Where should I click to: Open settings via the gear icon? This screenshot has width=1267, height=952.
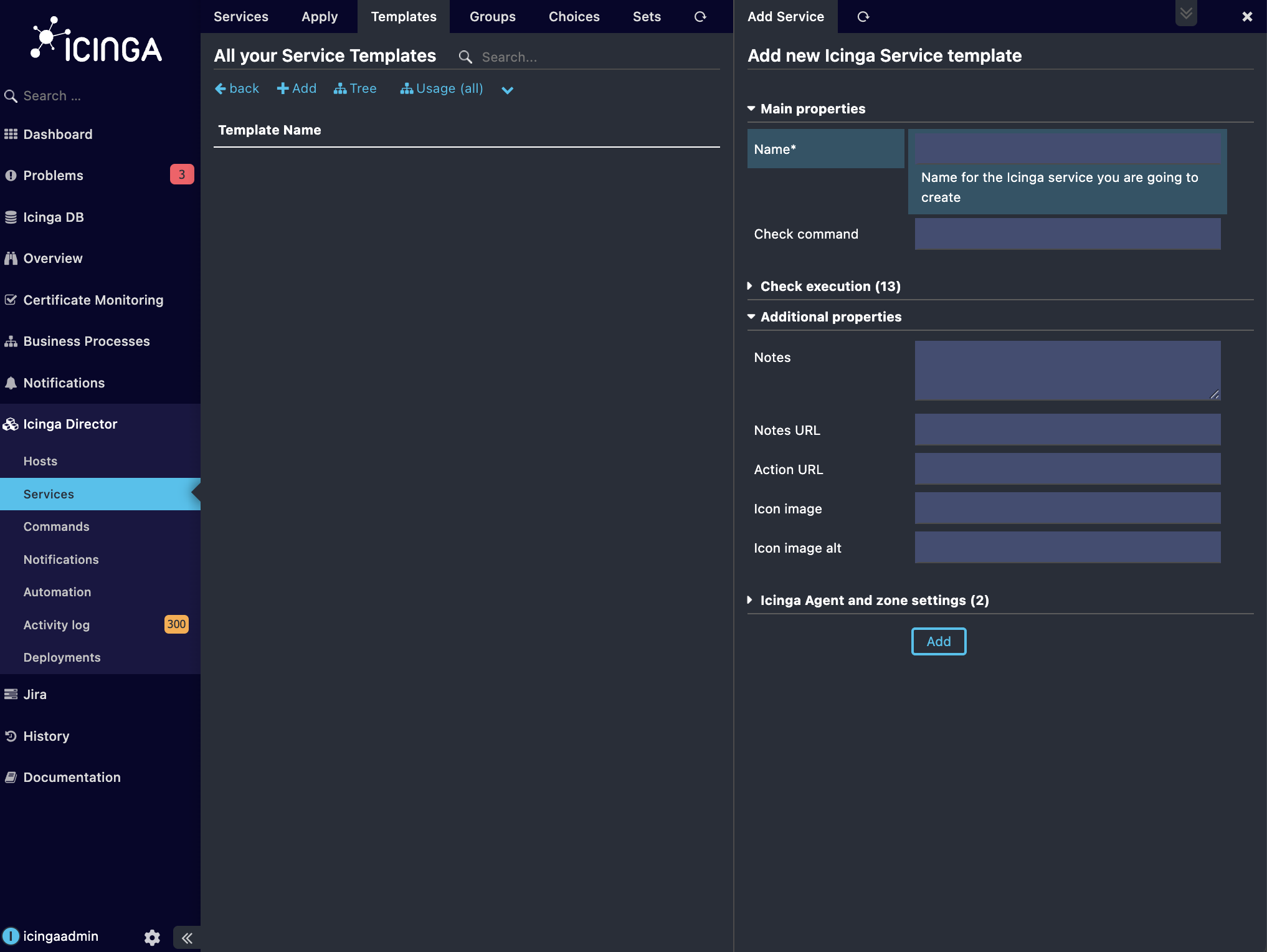[x=152, y=937]
